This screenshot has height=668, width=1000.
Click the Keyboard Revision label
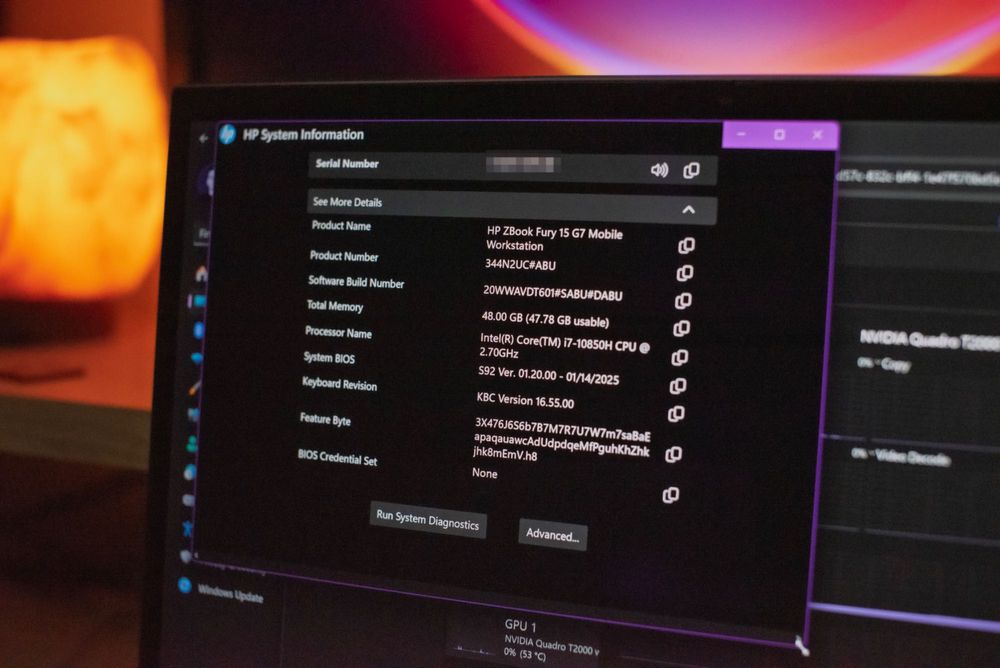pos(339,383)
